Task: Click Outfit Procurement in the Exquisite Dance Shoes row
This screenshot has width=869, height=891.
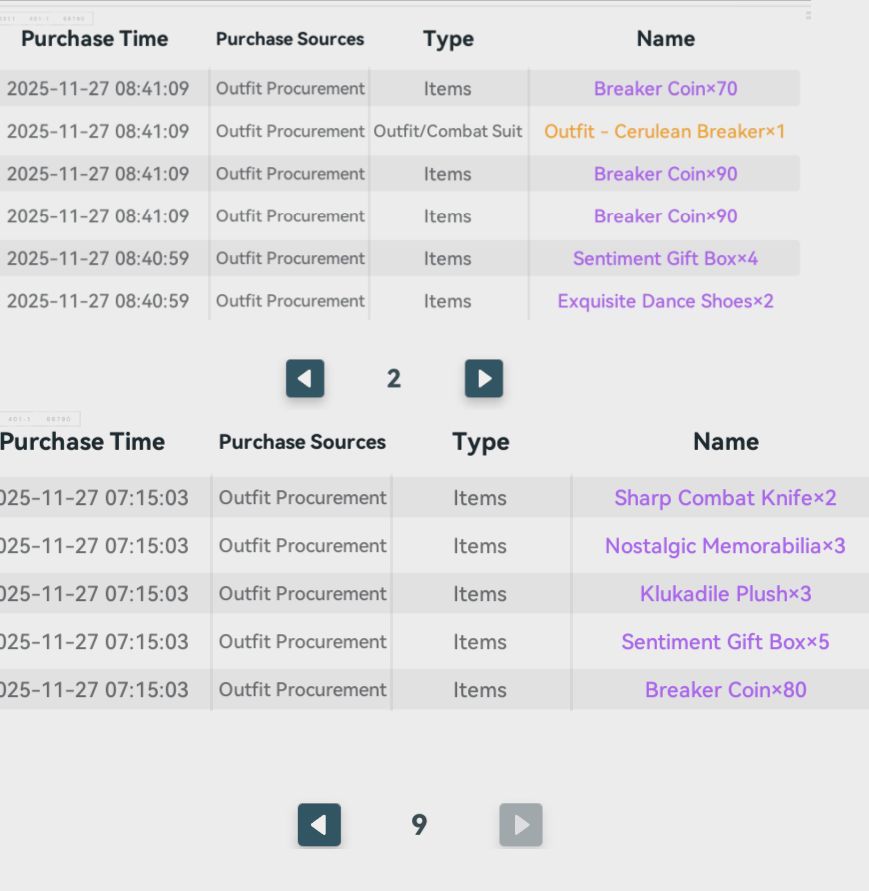Action: pyautogui.click(x=290, y=301)
